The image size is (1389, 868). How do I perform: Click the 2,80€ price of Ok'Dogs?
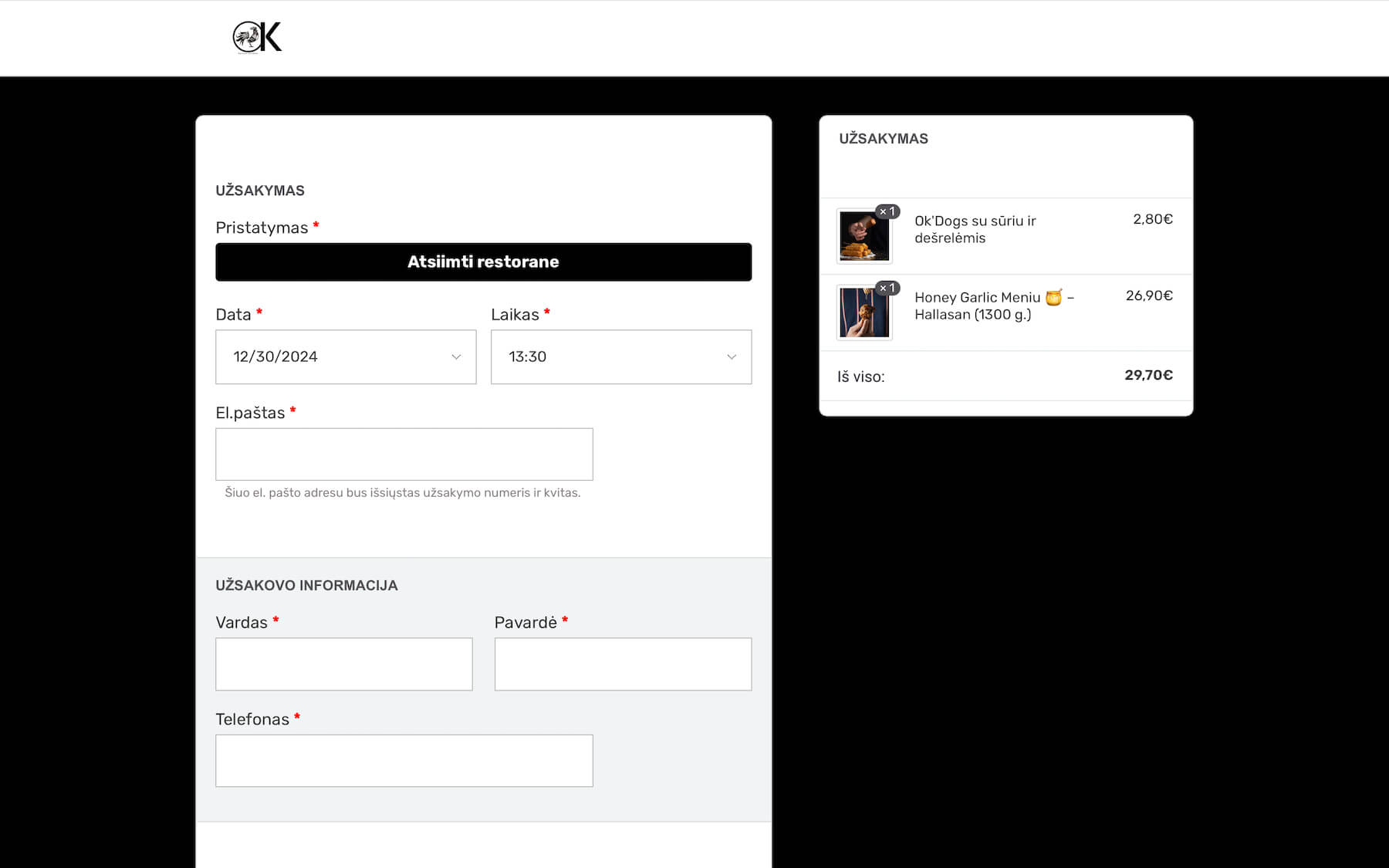1153,218
